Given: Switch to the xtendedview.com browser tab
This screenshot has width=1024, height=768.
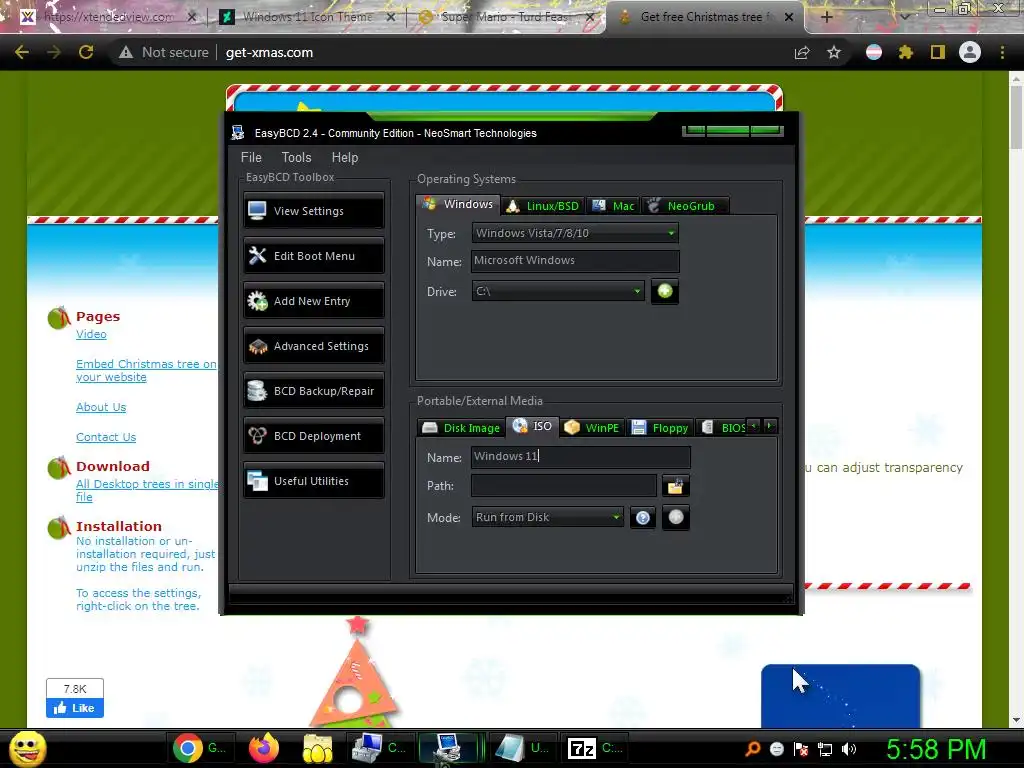Looking at the screenshot, I should 109,17.
